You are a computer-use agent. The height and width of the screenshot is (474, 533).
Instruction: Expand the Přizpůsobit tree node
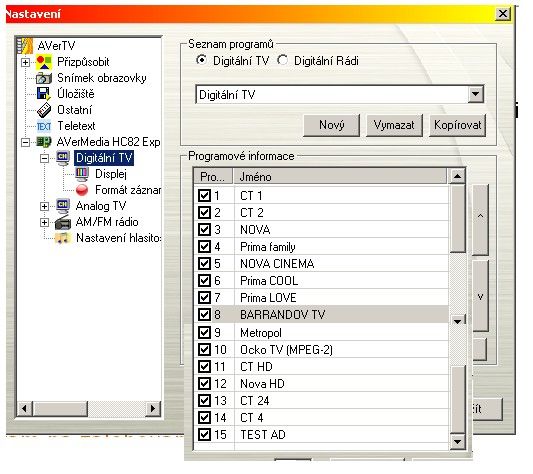tap(25, 63)
